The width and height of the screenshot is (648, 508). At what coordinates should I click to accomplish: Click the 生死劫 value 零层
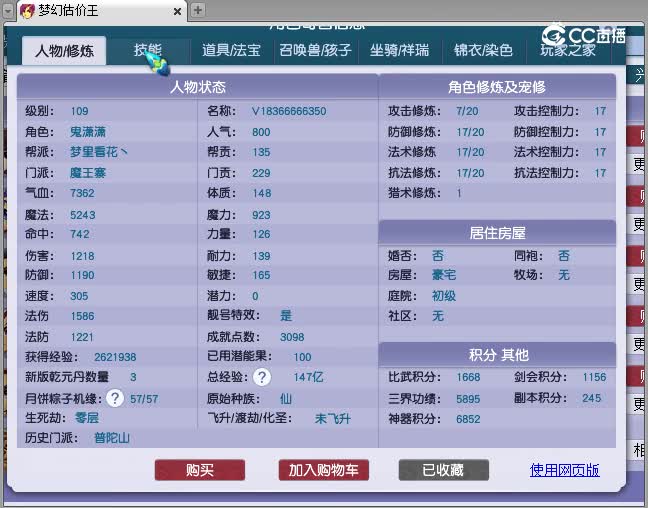86,418
